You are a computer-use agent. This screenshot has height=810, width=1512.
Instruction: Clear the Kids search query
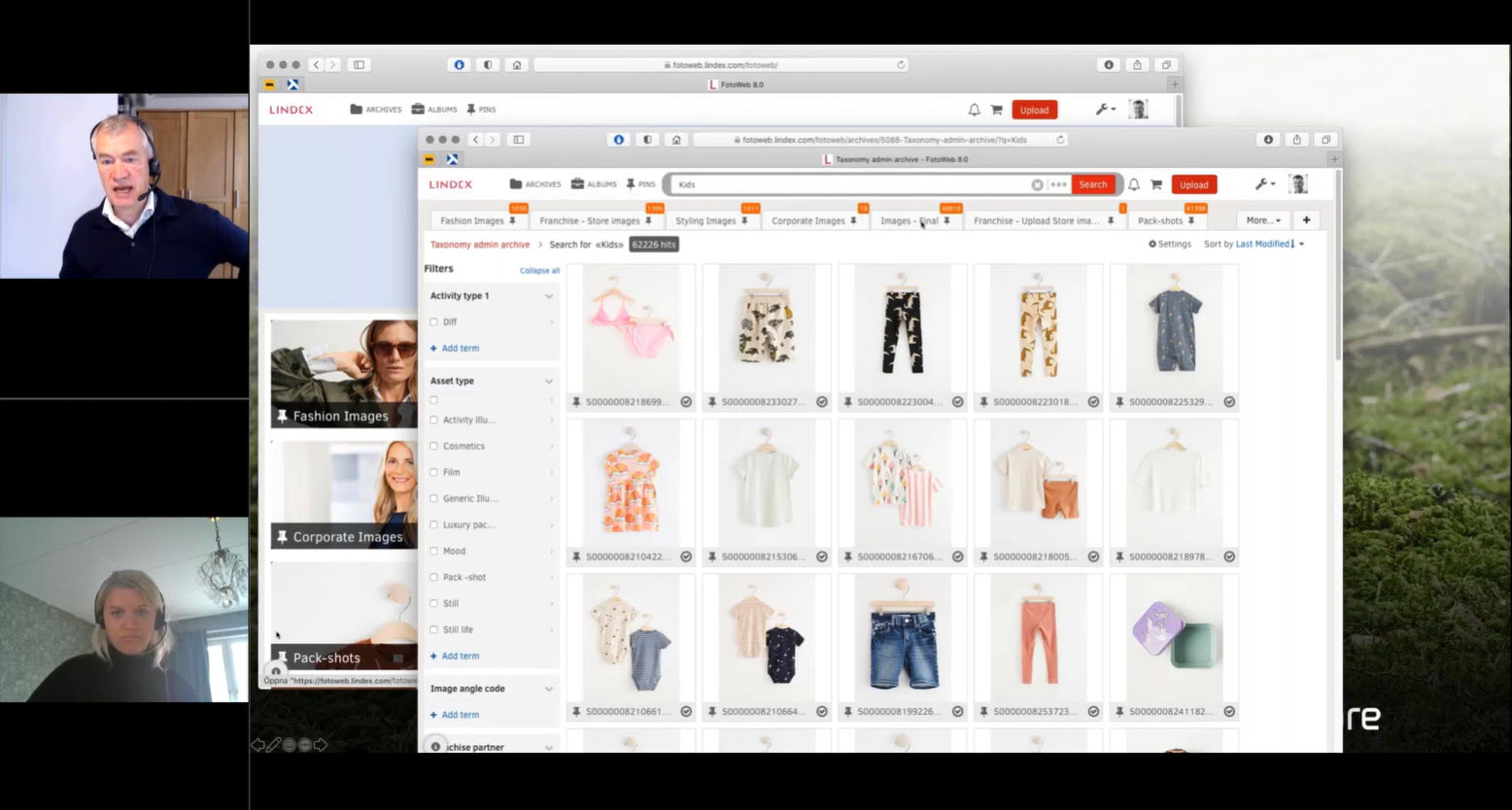(x=1038, y=184)
